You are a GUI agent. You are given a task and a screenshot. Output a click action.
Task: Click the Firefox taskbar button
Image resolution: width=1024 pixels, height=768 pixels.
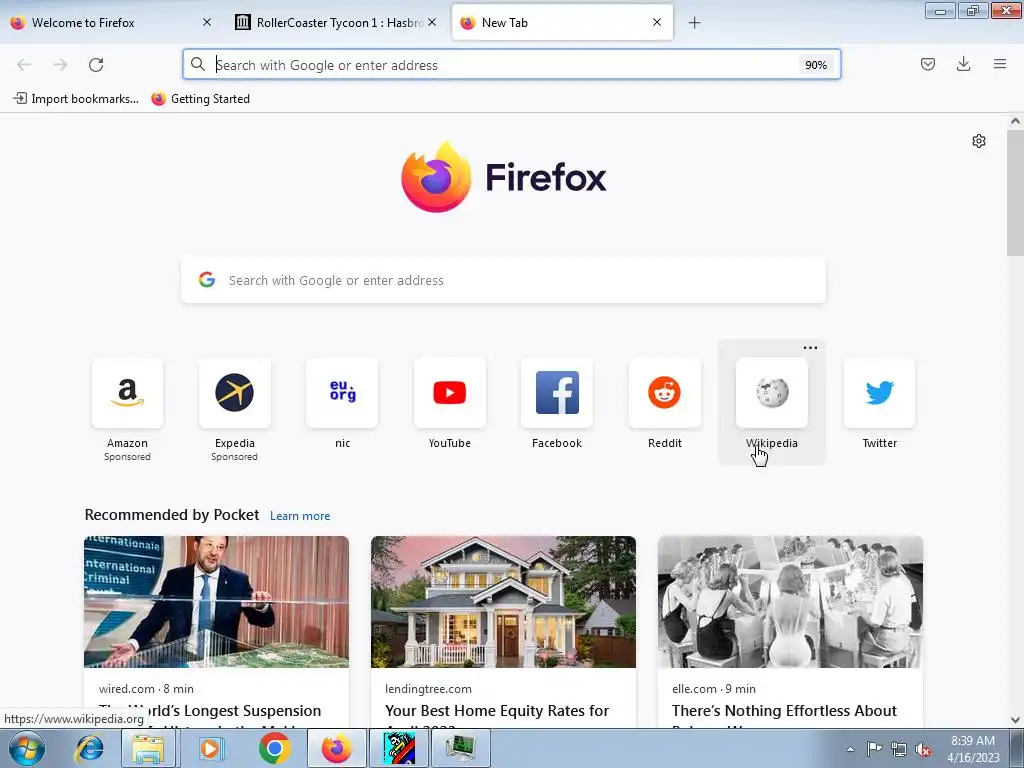coord(336,748)
